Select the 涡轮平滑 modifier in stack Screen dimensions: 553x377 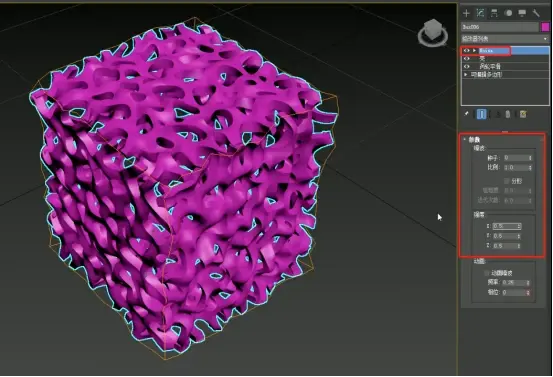click(505, 66)
